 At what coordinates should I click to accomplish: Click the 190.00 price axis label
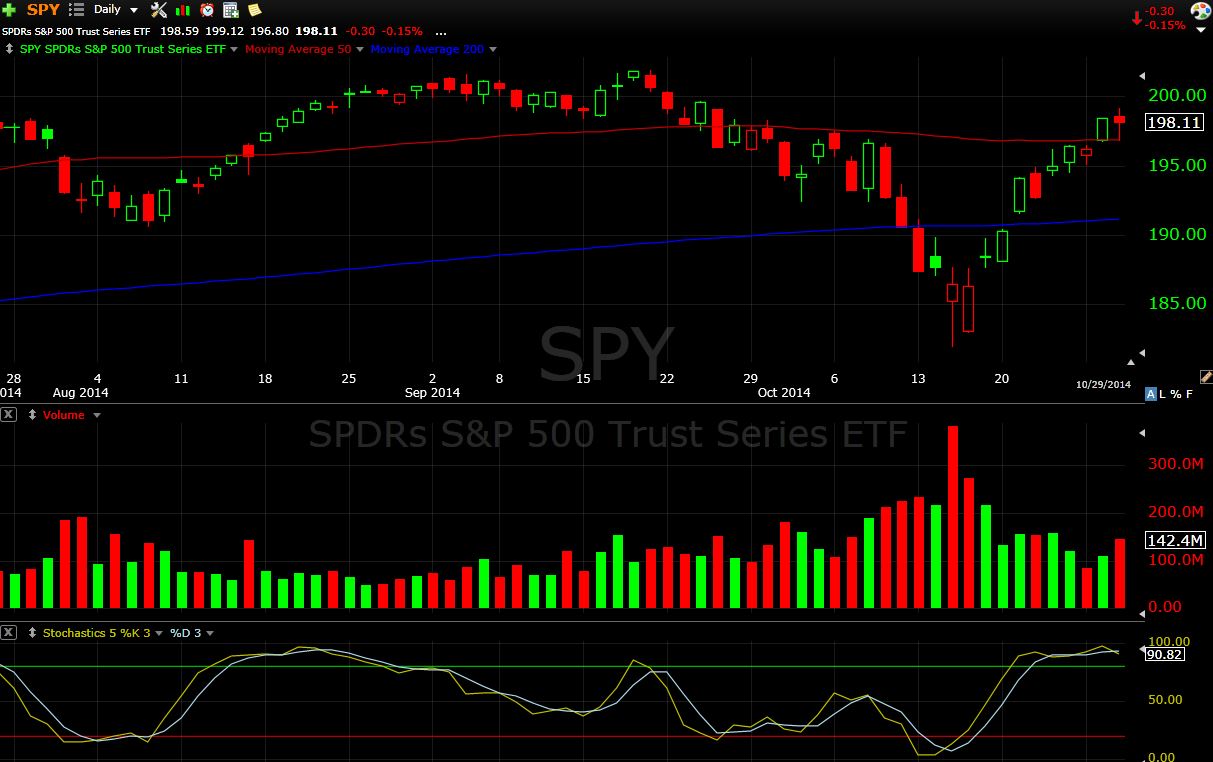(x=1176, y=234)
